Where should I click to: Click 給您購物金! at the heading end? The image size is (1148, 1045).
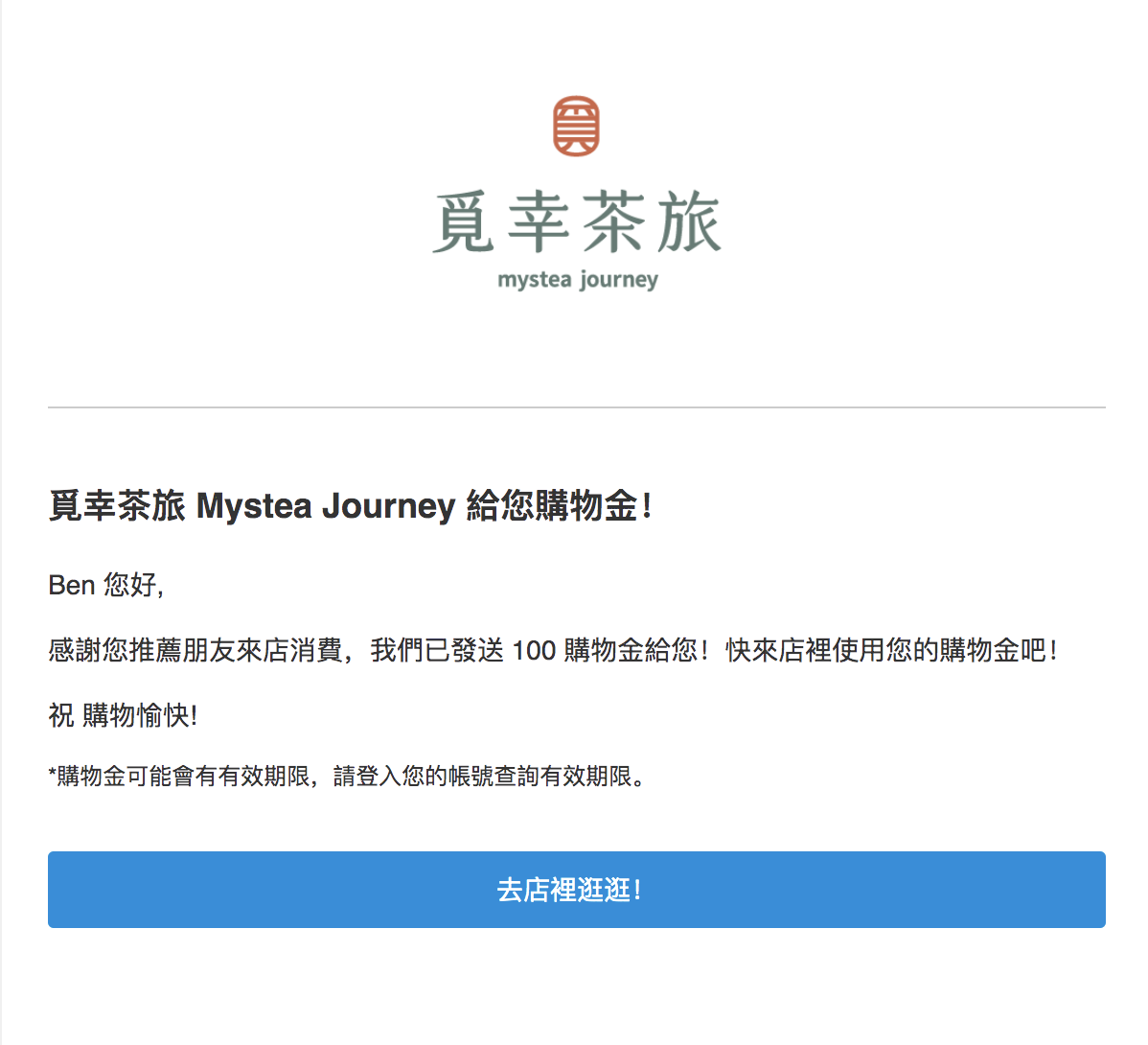coord(559,506)
